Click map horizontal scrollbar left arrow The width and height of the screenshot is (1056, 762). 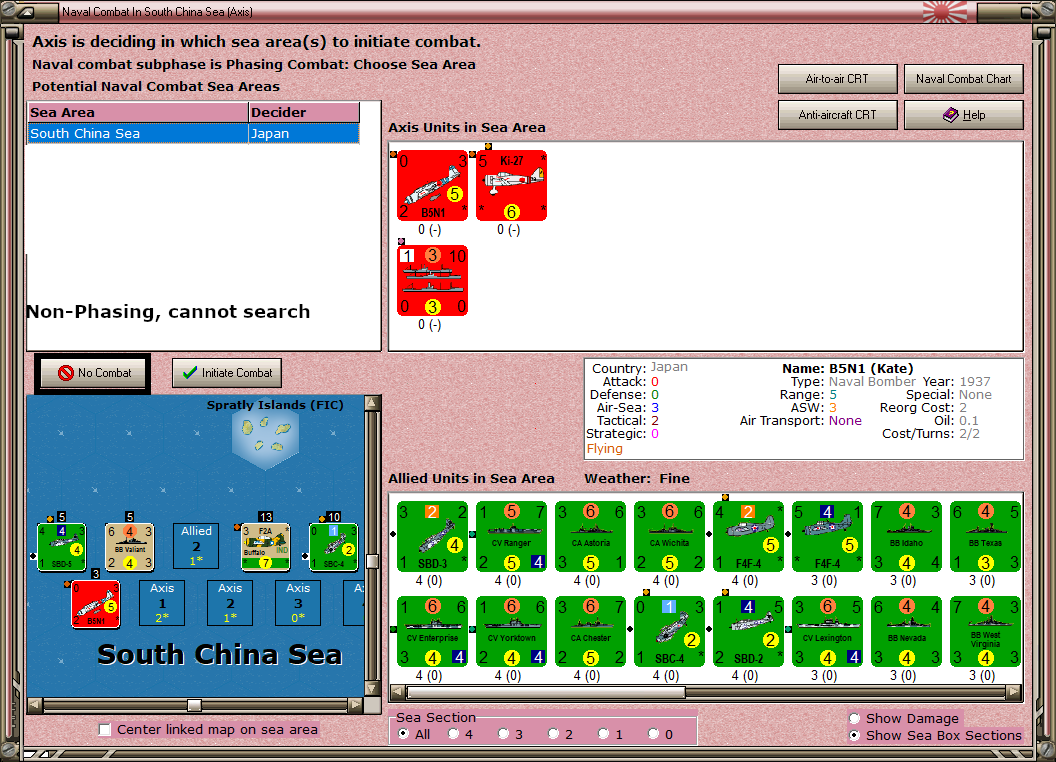click(34, 705)
